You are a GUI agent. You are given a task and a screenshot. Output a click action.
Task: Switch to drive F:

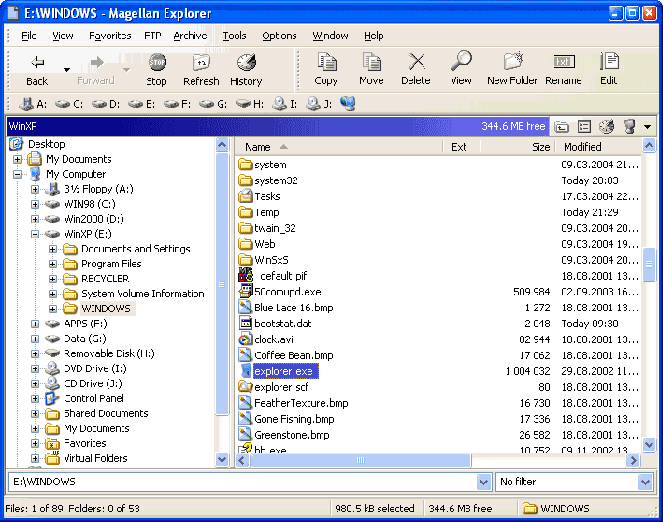tap(177, 104)
